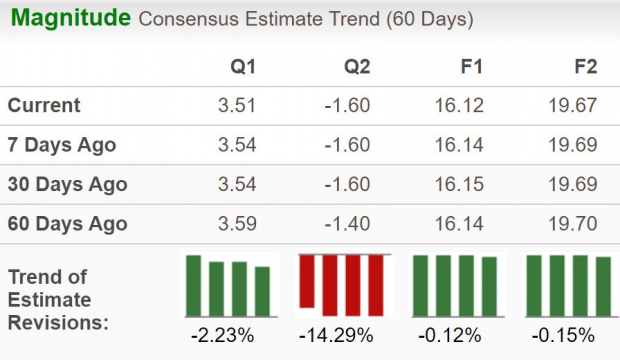The image size is (620, 360).
Task: Click the current F2 estimate 19.67
Action: point(573,106)
